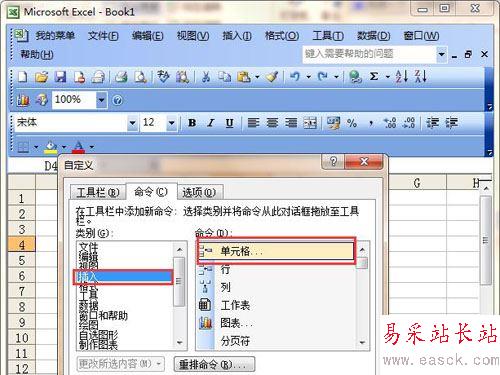
Task: Click Merge and Center icon
Action: (310, 123)
